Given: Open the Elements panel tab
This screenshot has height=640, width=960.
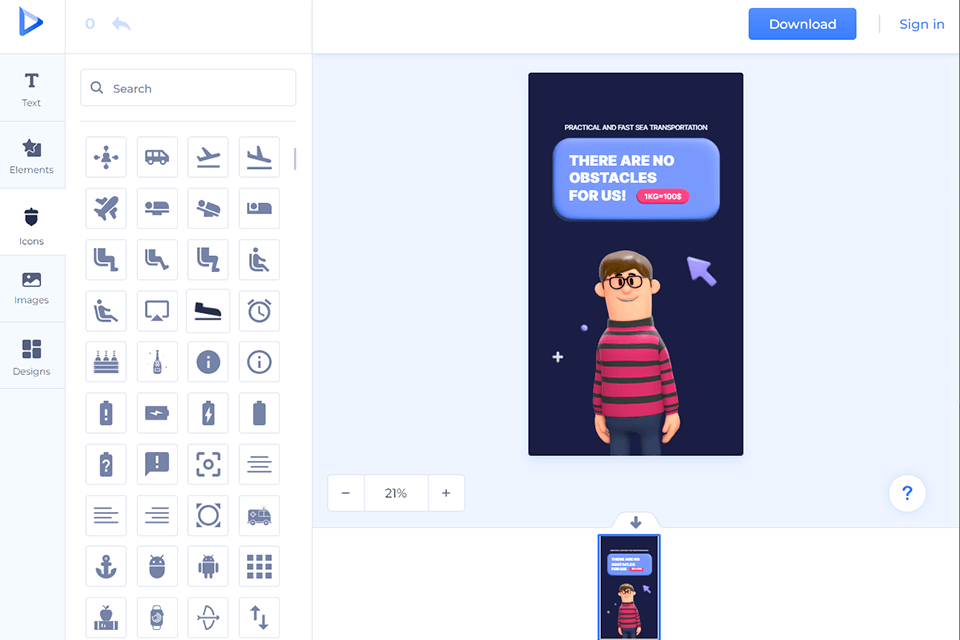Looking at the screenshot, I should click(x=31, y=156).
